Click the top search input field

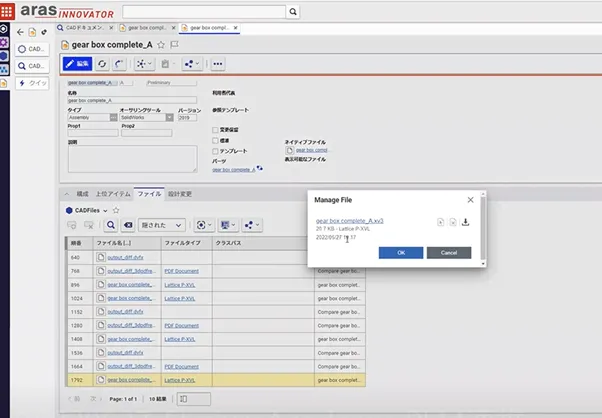[204, 12]
